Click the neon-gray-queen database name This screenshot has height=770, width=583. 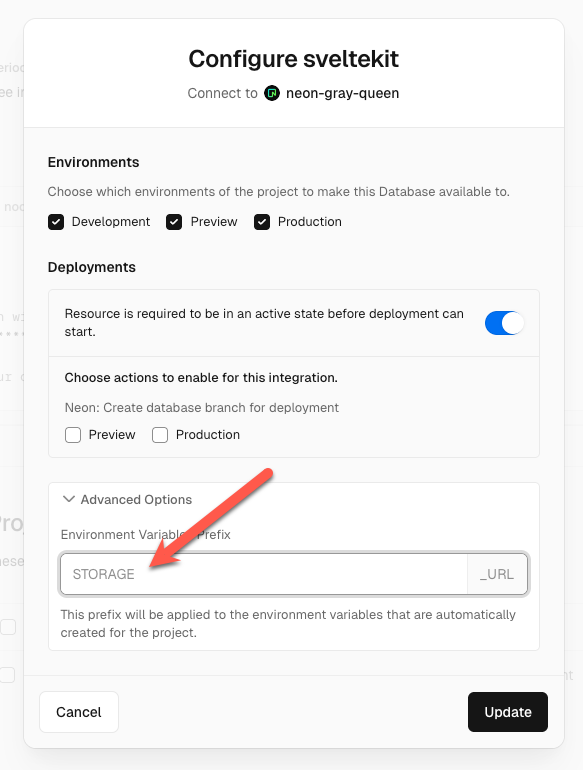342,93
